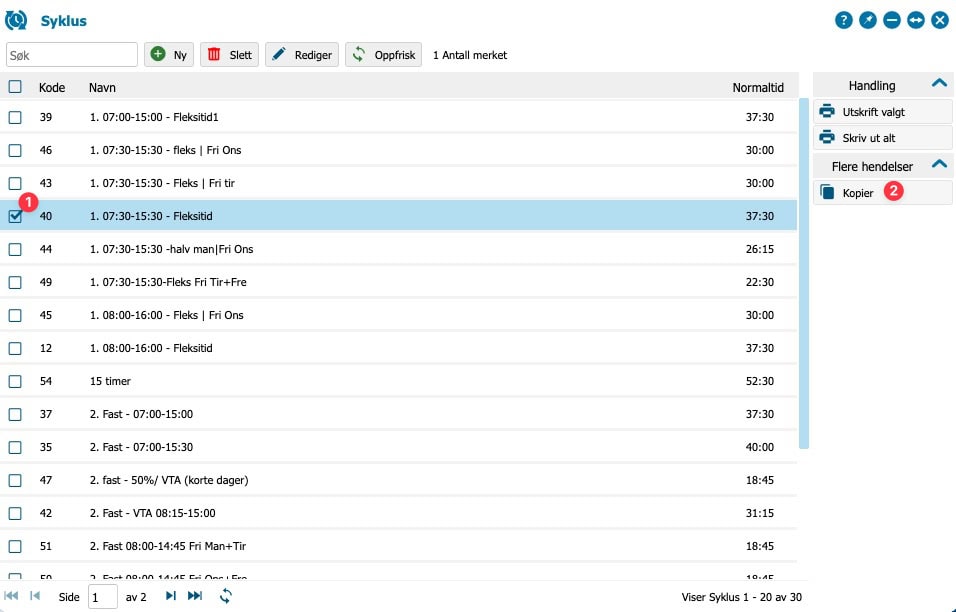Click the green plus Ny icon
The width and height of the screenshot is (956, 612).
pos(158,54)
